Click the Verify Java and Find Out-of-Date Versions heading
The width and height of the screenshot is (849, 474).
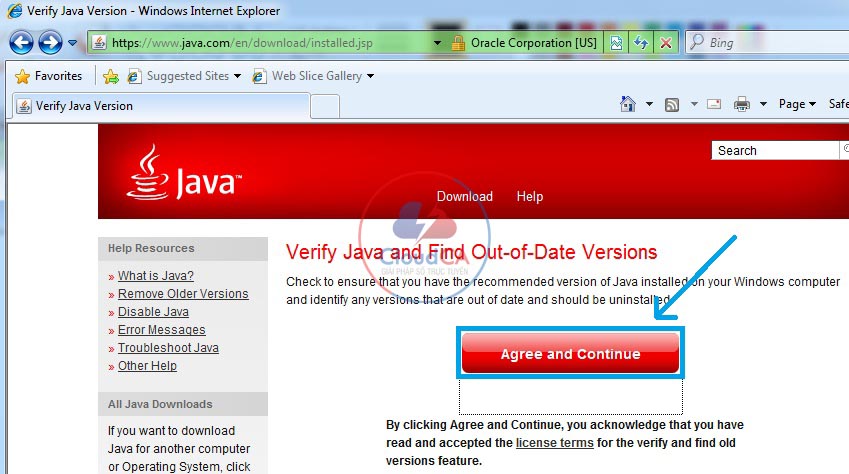tap(471, 252)
